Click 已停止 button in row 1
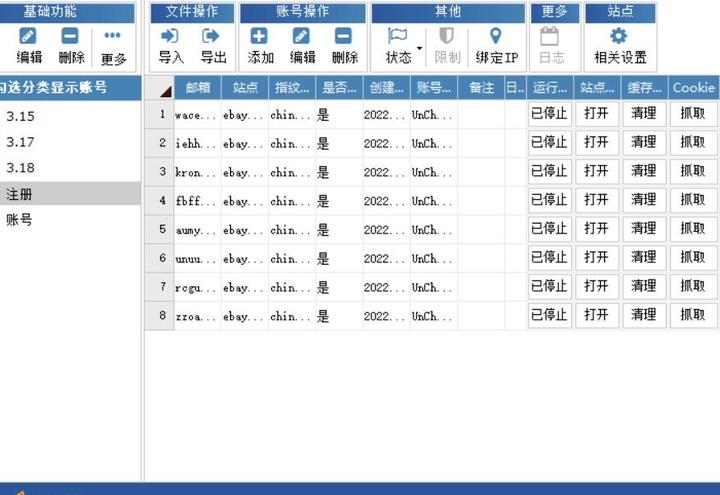720x495 pixels. 550,113
